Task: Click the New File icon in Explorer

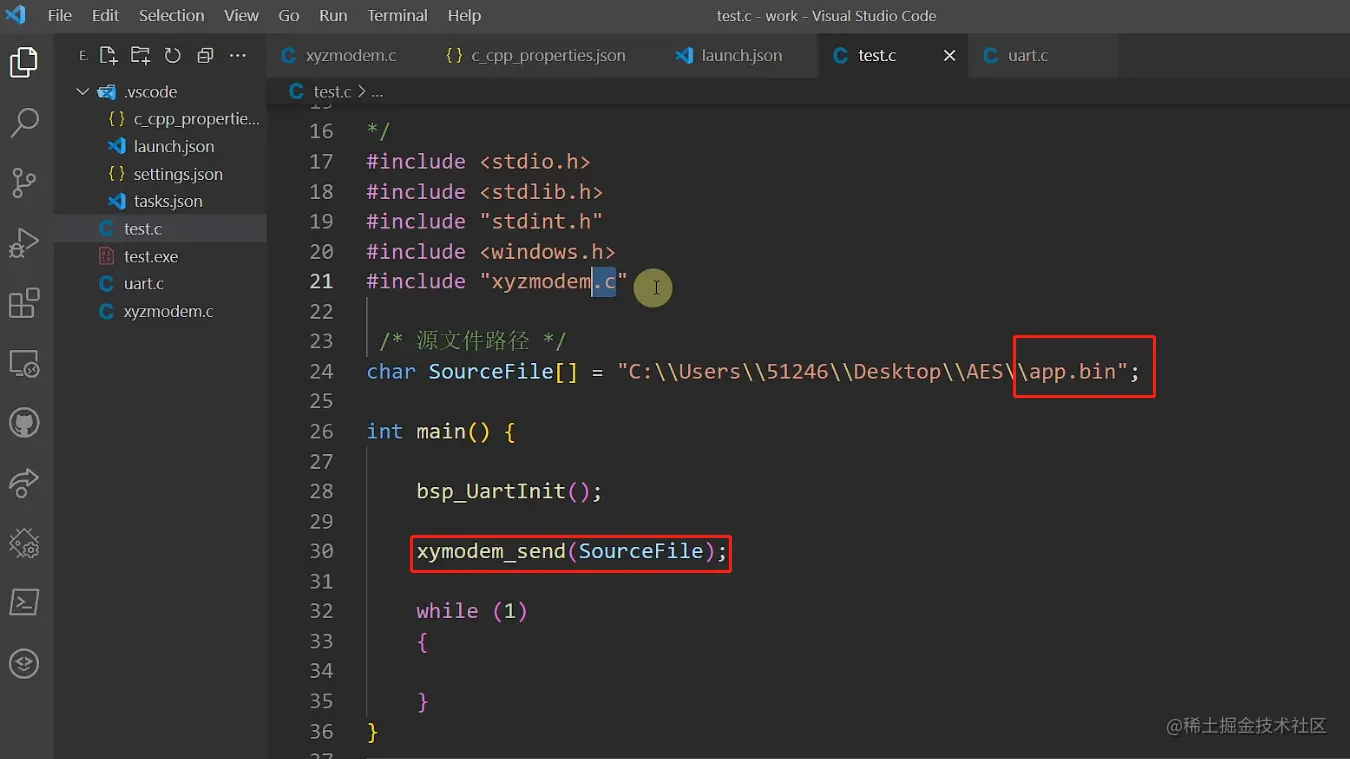Action: [x=109, y=56]
